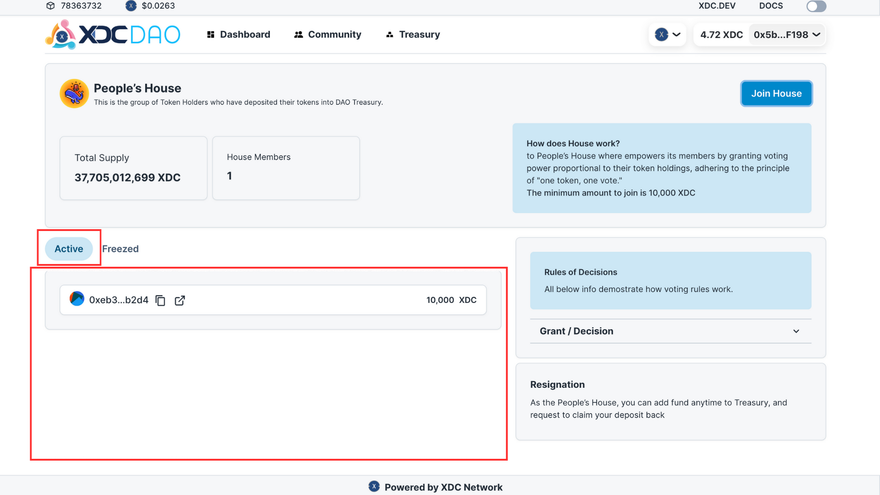This screenshot has width=880, height=495.
Task: Click the People's House avatar icon
Action: point(74,94)
